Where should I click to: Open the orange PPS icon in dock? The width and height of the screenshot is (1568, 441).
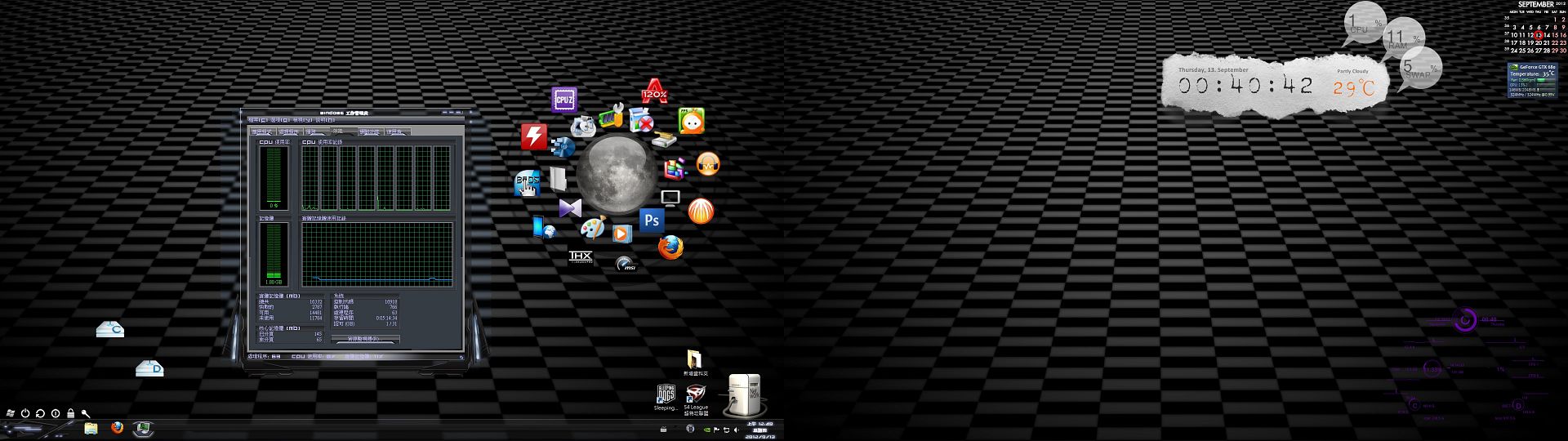coord(707,165)
